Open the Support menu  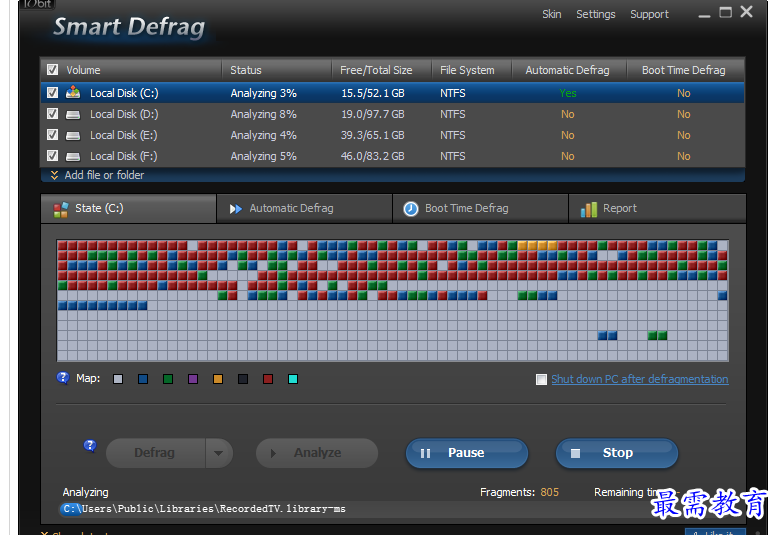[x=649, y=14]
